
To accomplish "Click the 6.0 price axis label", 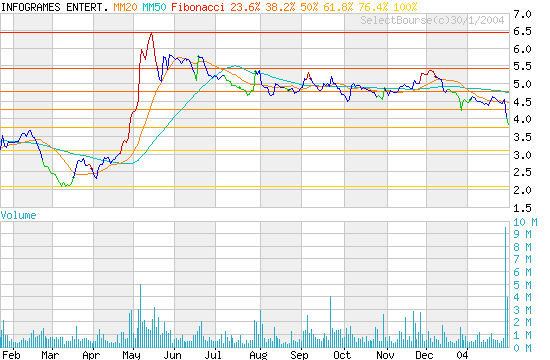I will coord(522,49).
